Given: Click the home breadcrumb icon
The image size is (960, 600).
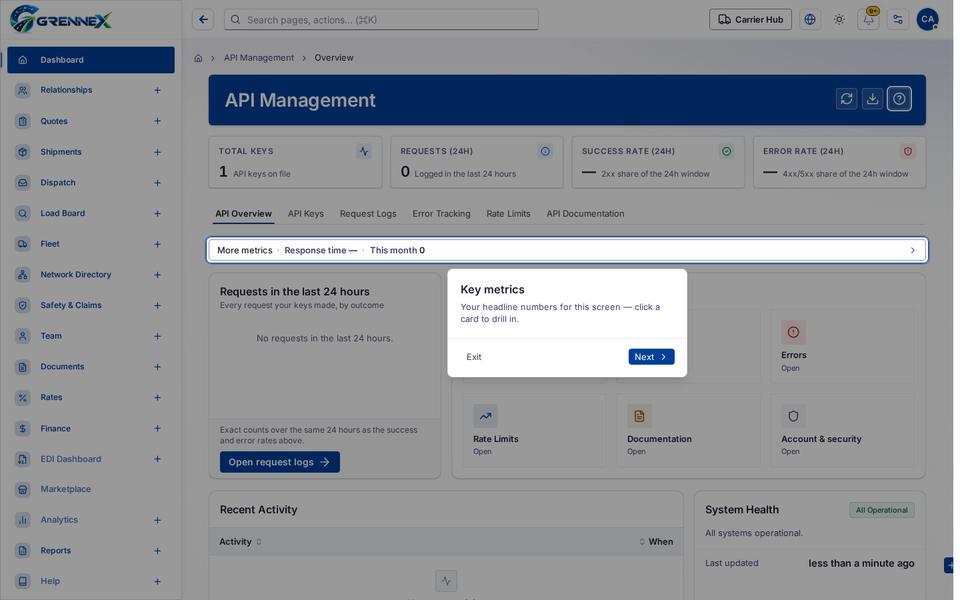Looking at the screenshot, I should [x=198, y=58].
